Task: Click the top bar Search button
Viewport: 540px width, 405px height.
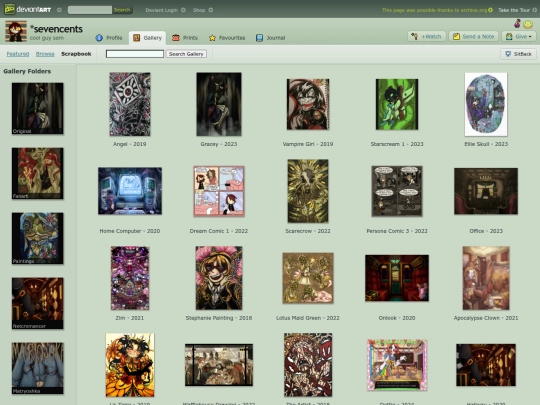Action: click(122, 10)
